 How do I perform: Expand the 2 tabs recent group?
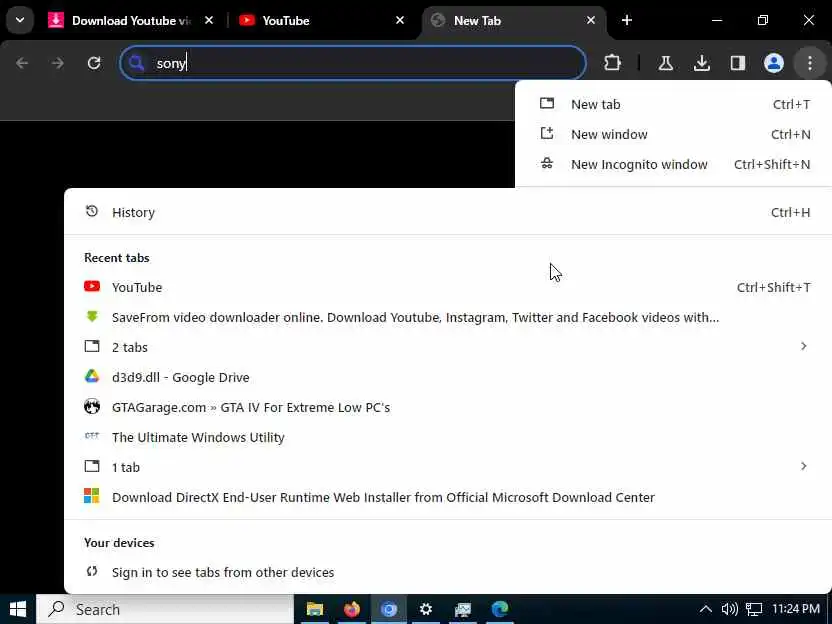pyautogui.click(x=447, y=347)
